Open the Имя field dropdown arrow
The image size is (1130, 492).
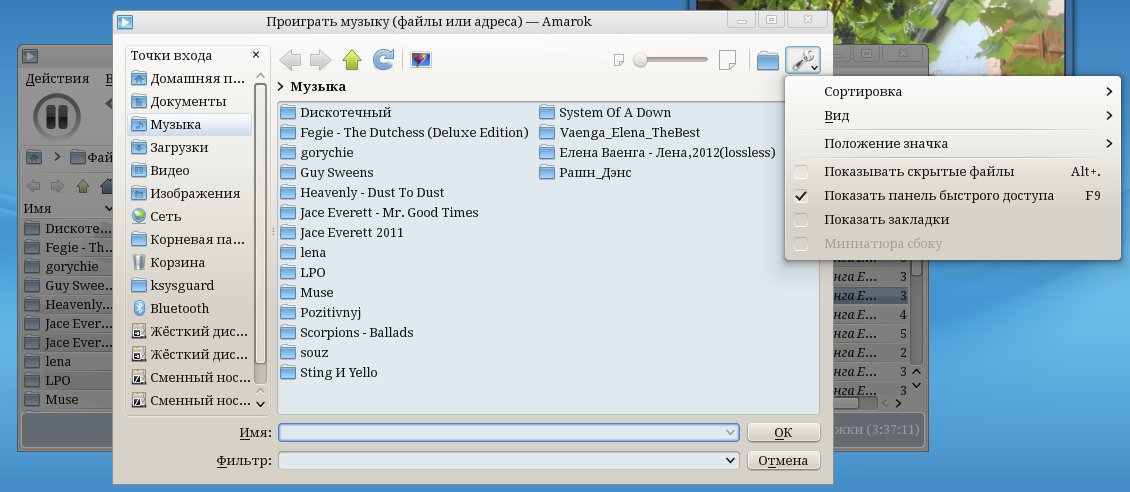pyautogui.click(x=731, y=433)
